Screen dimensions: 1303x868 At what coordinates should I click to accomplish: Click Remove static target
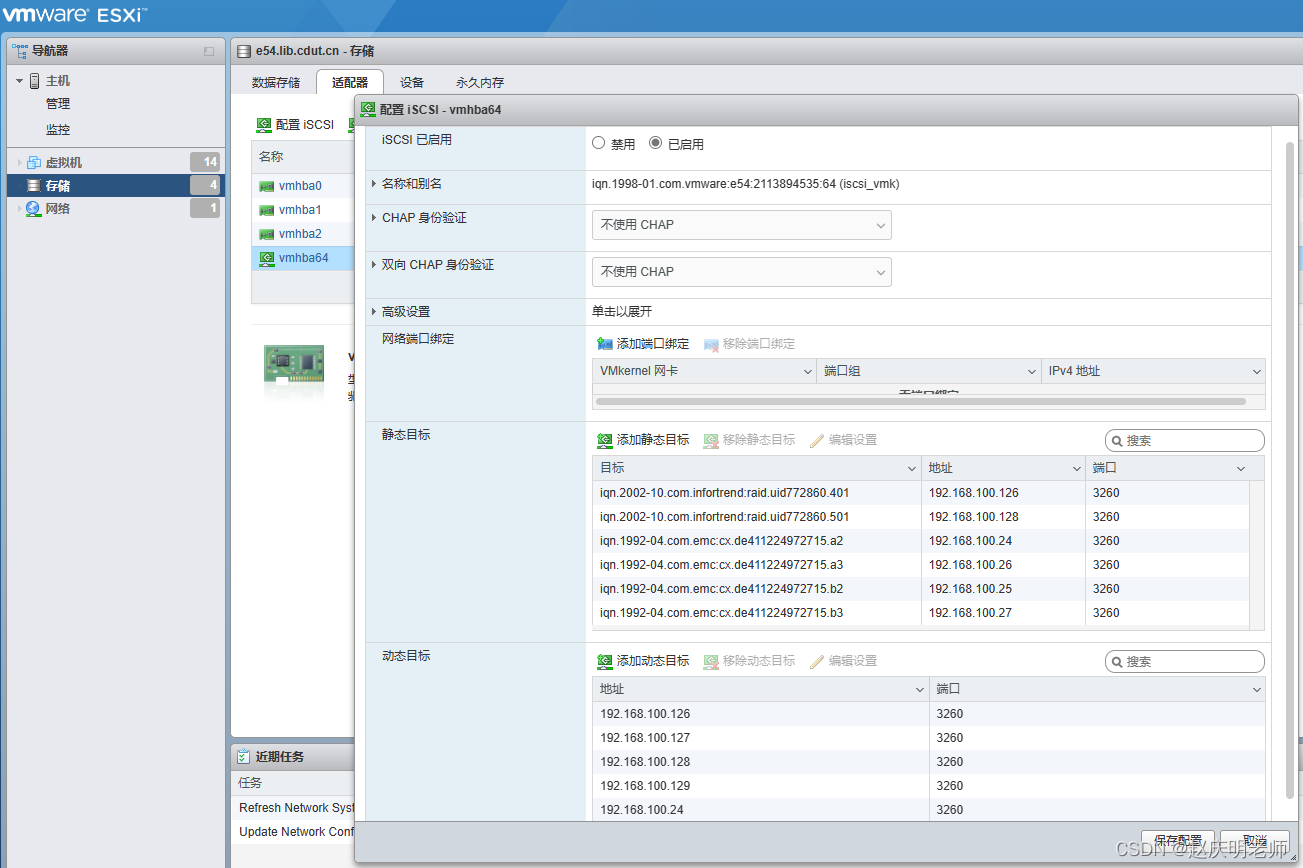[749, 440]
